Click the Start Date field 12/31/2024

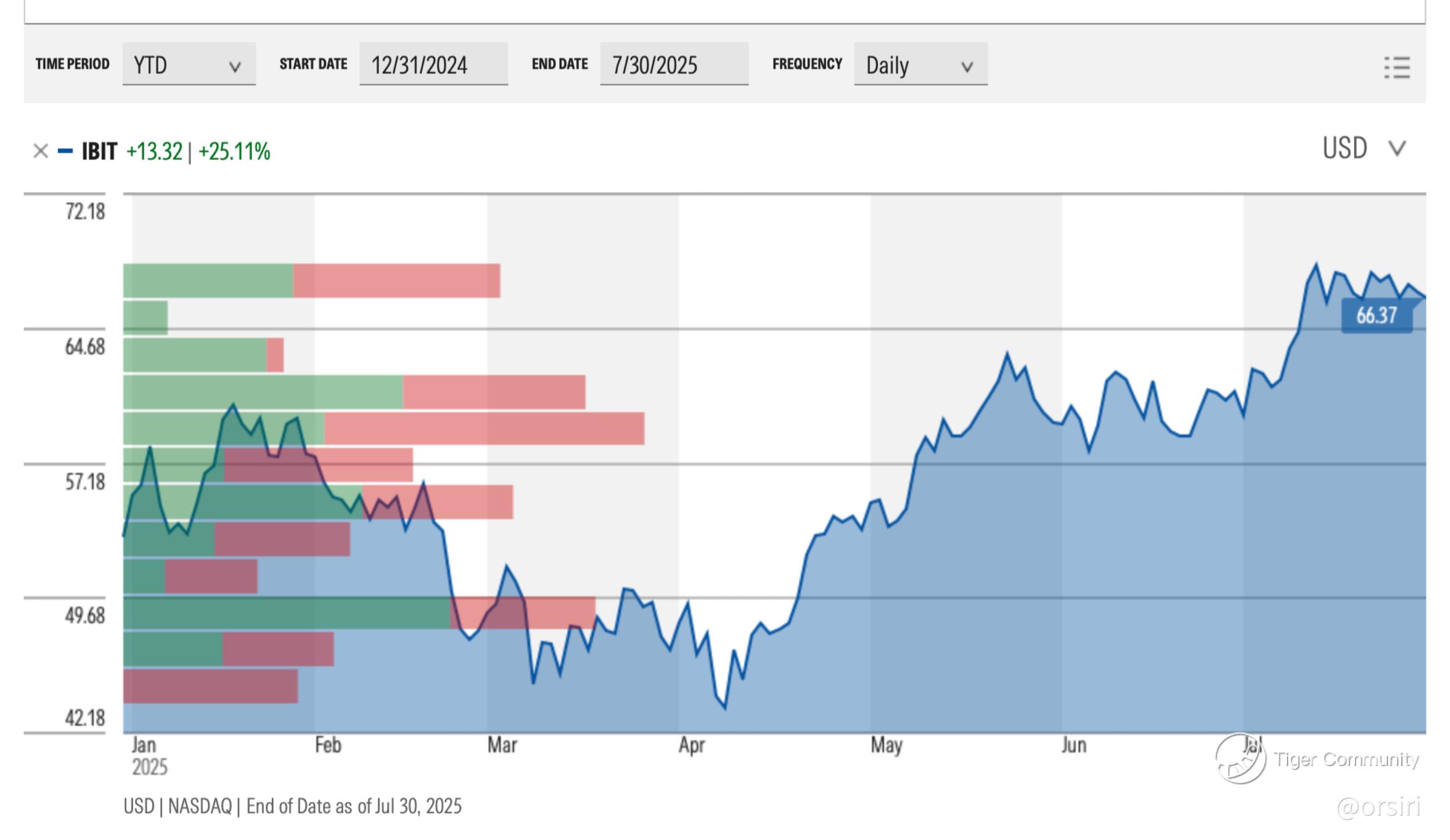click(433, 64)
